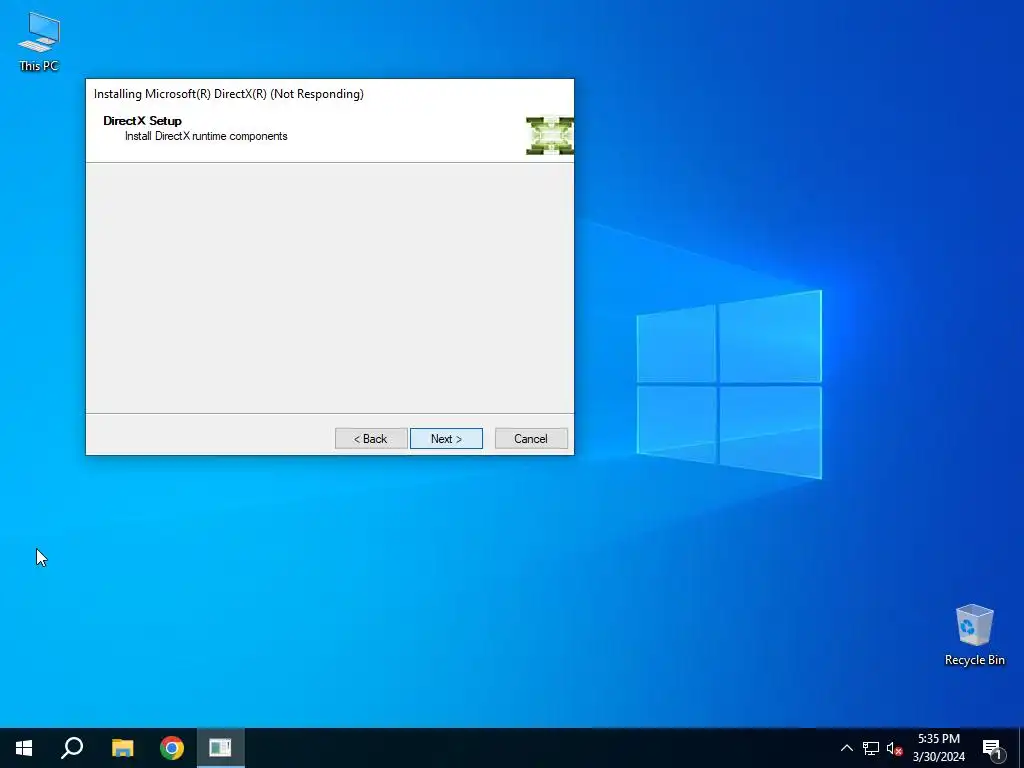This screenshot has height=768, width=1024.
Task: Click the 'DirectX Setup' heading text
Action: [x=142, y=121]
